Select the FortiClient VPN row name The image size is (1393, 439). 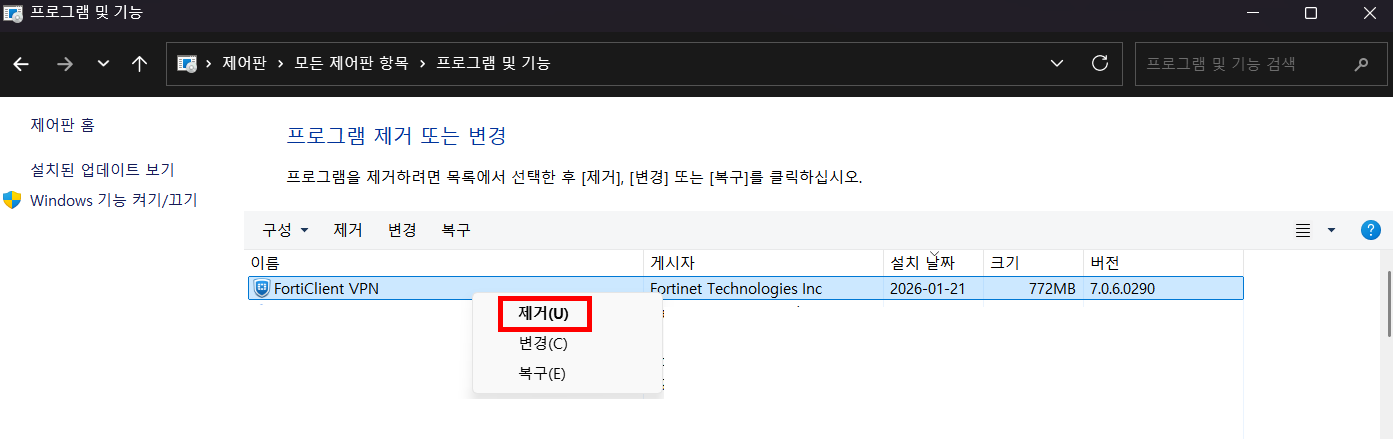point(326,289)
